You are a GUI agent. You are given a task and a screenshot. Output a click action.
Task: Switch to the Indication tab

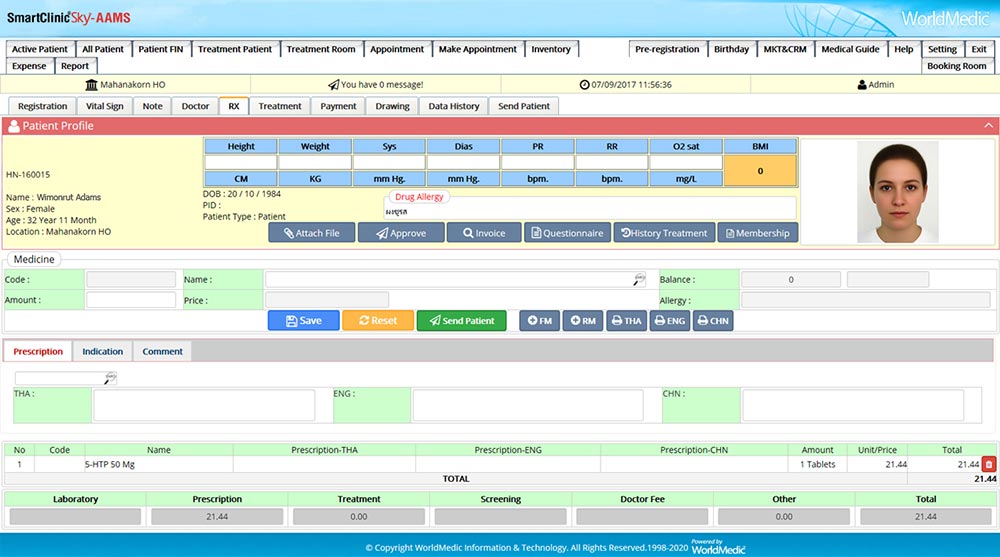coord(103,351)
